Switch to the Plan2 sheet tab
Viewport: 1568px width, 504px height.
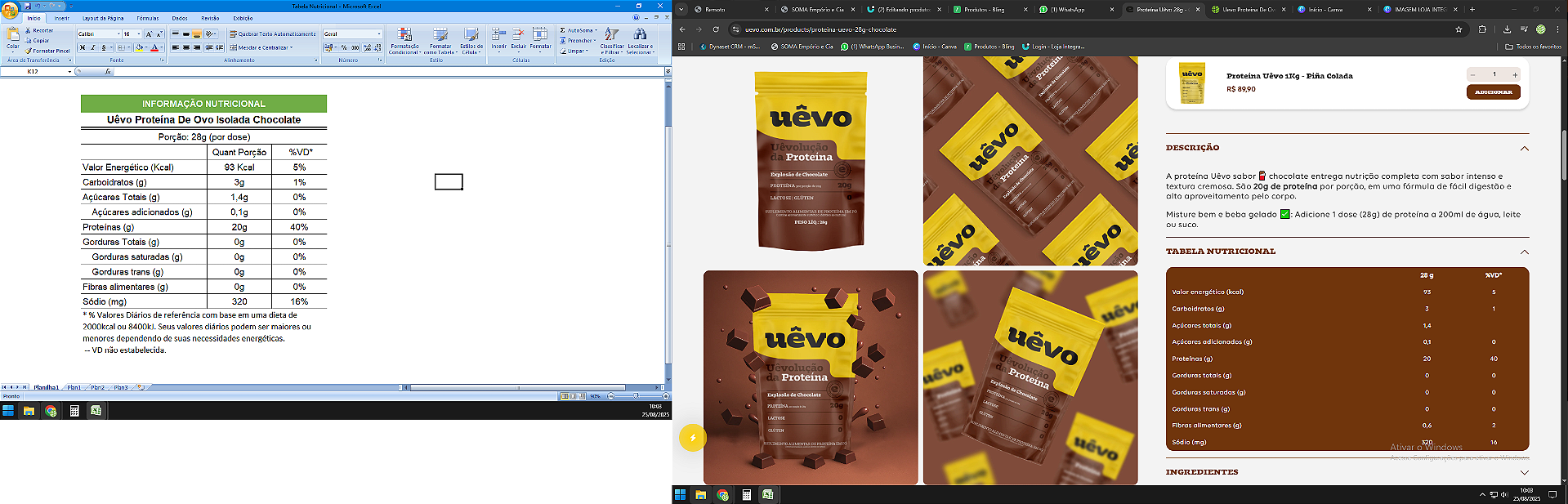point(97,387)
